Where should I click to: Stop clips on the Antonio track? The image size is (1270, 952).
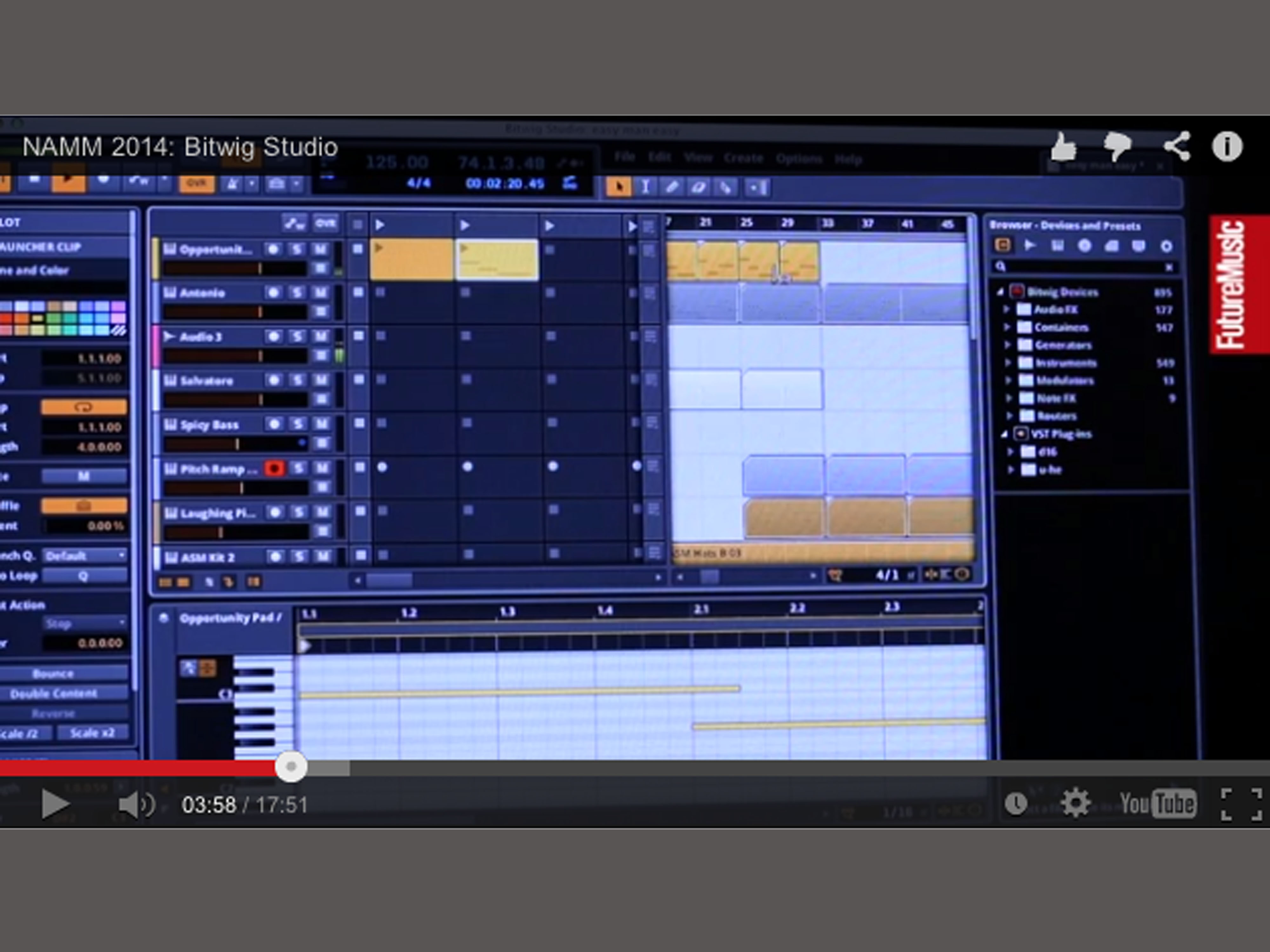coord(358,293)
